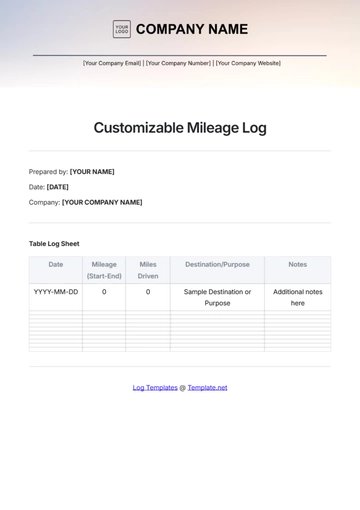360x510 pixels.
Task: Select the Customizable Mileage Log title
Action: [x=180, y=128]
